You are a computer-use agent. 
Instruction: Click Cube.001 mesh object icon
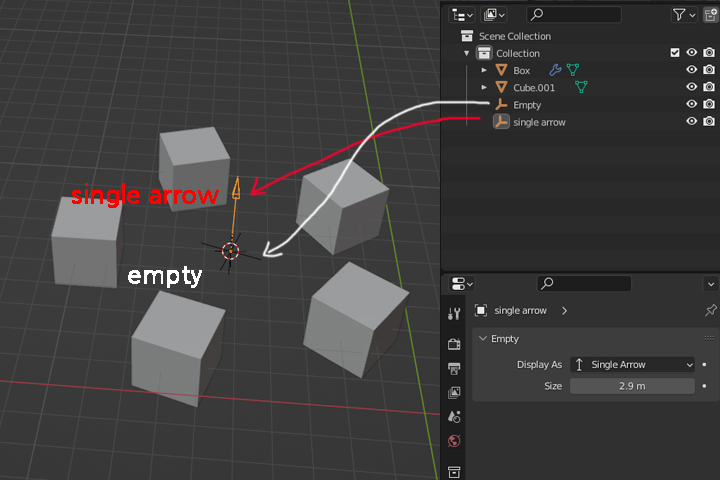point(501,87)
